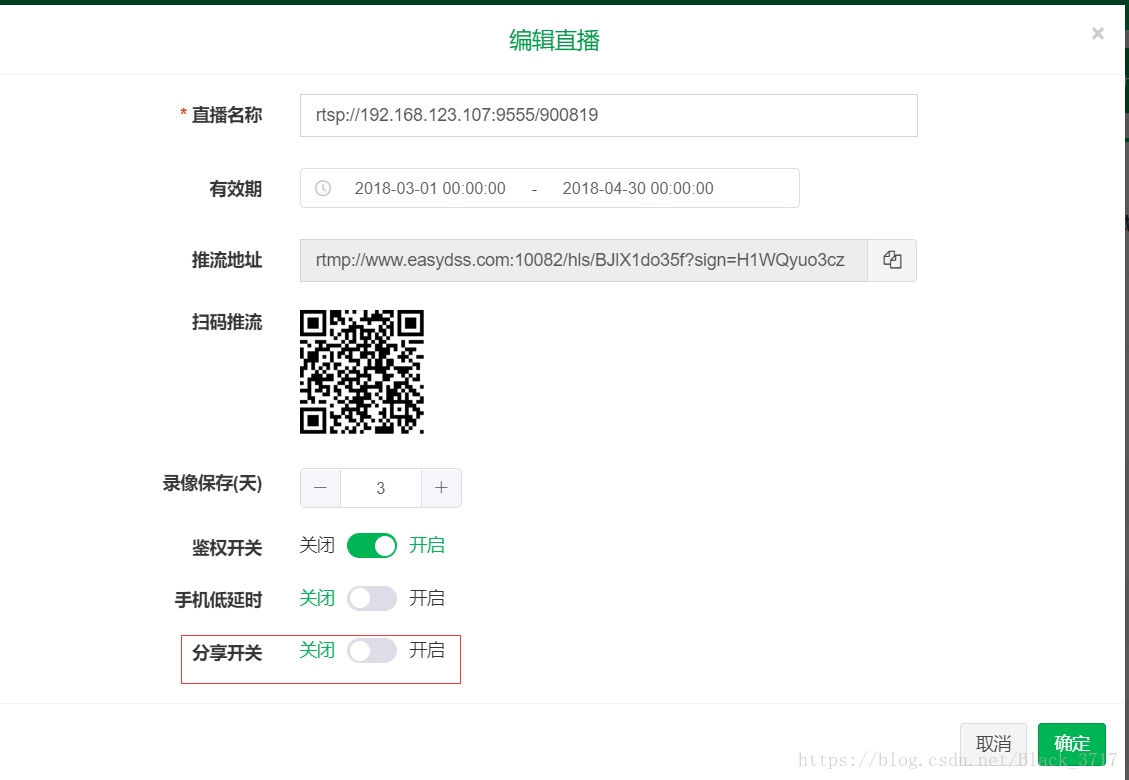
Task: Confirm with the 确定 button
Action: [x=1071, y=743]
